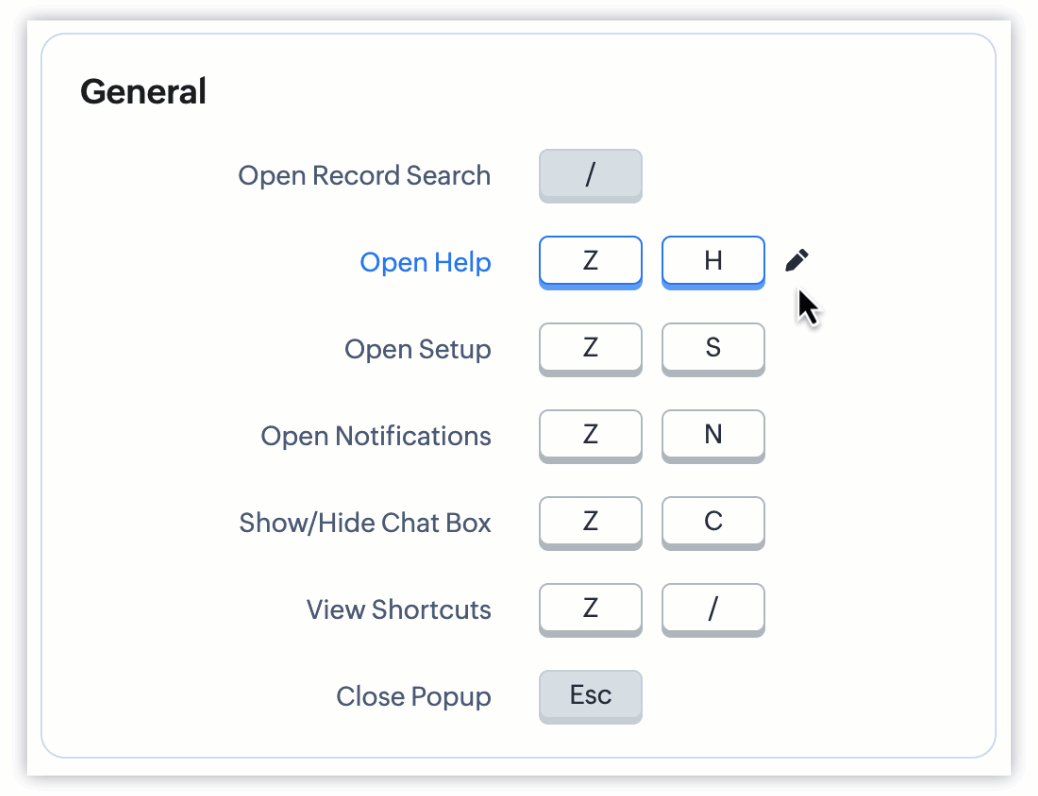Click the Show/Hide Chat Box label
1038x796 pixels.
click(x=365, y=522)
